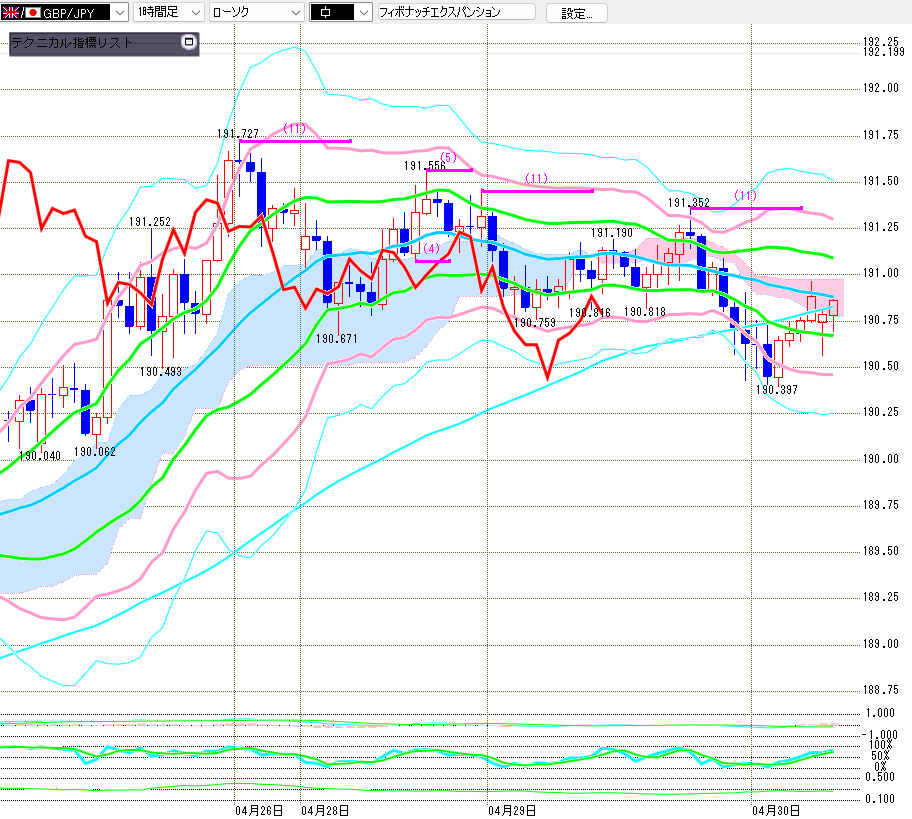Select the 190.493 low price label
Screen dimensions: 912x819
tap(161, 372)
